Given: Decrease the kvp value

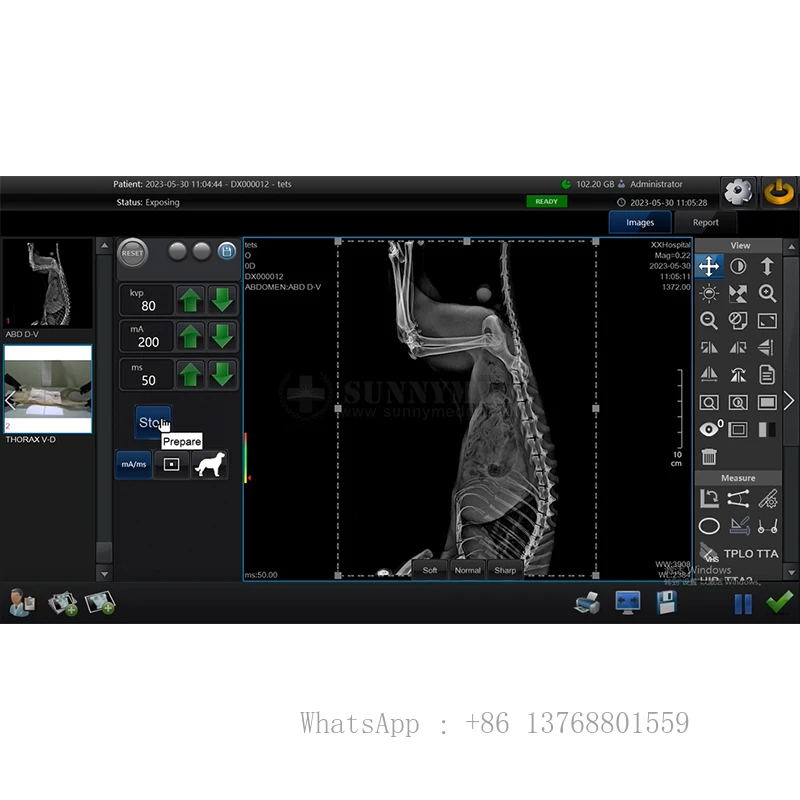Looking at the screenshot, I should tap(222, 299).
